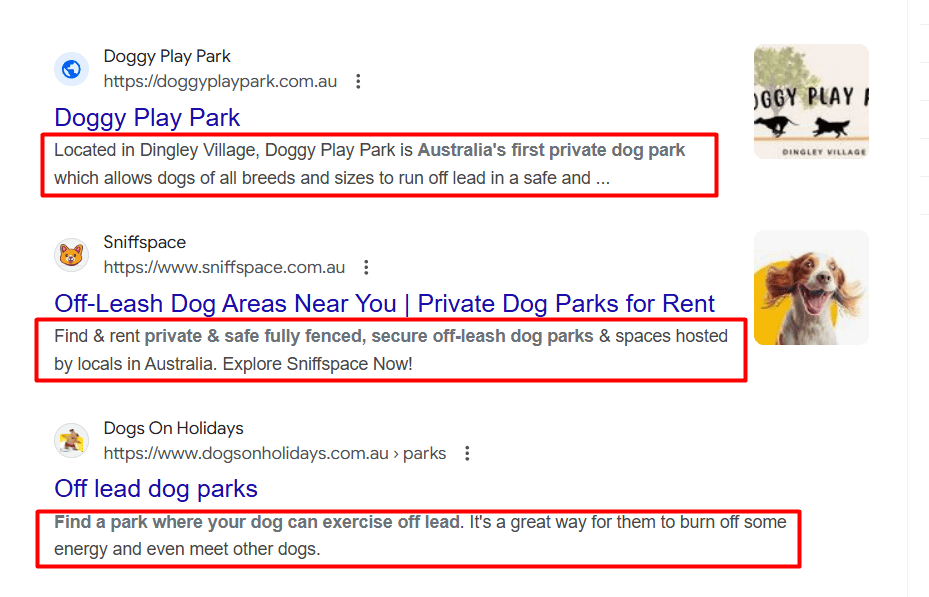Click the Doggy Play Park logo thumbnail
Viewport: 929px width, 597px height.
click(811, 101)
